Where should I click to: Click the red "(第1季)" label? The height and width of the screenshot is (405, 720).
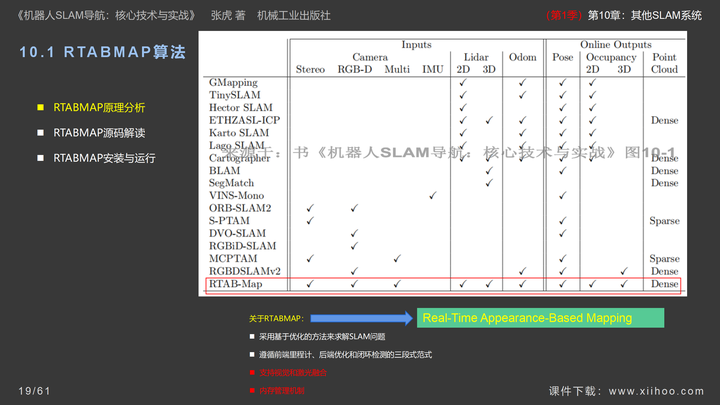click(x=564, y=16)
